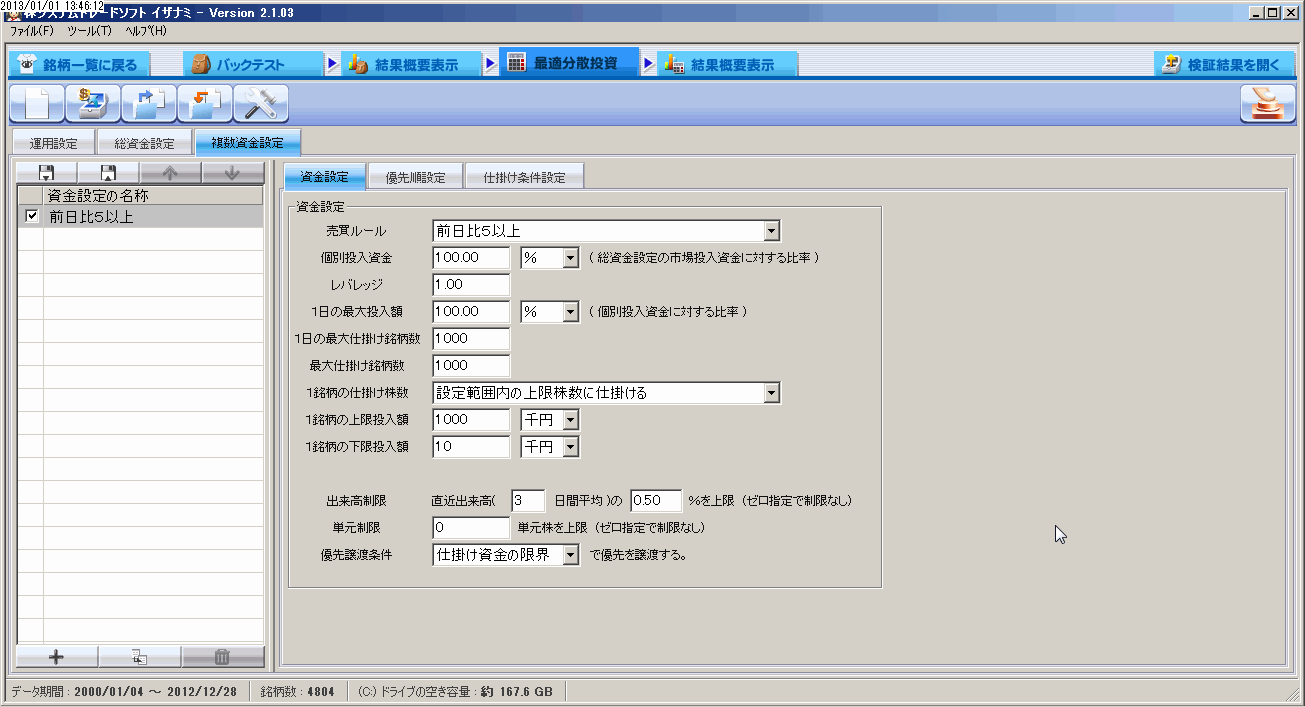The width and height of the screenshot is (1305, 707).
Task: Click the レバレッジ input field
Action: pos(471,285)
